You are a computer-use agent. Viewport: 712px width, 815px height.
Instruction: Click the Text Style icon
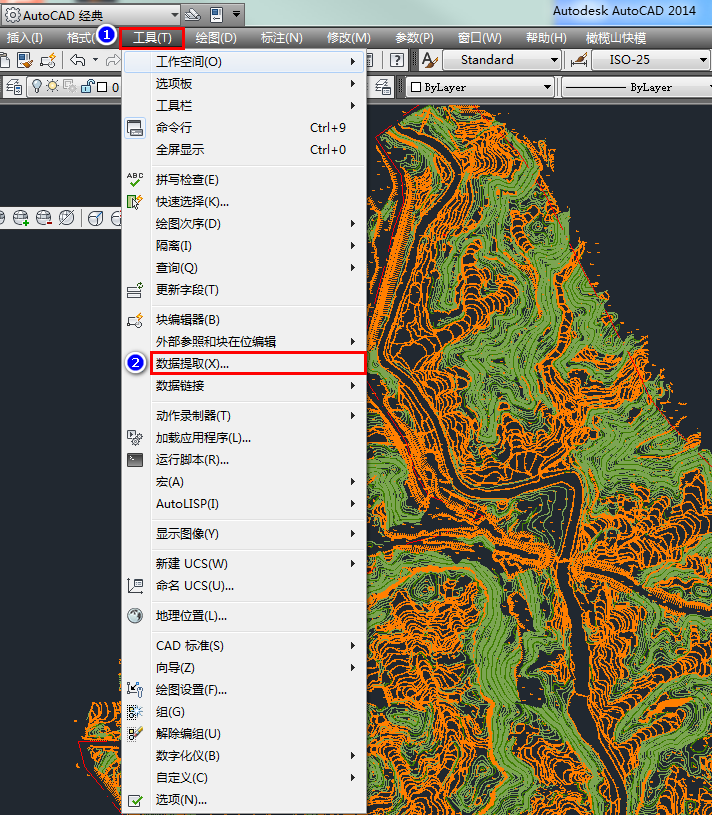(429, 60)
